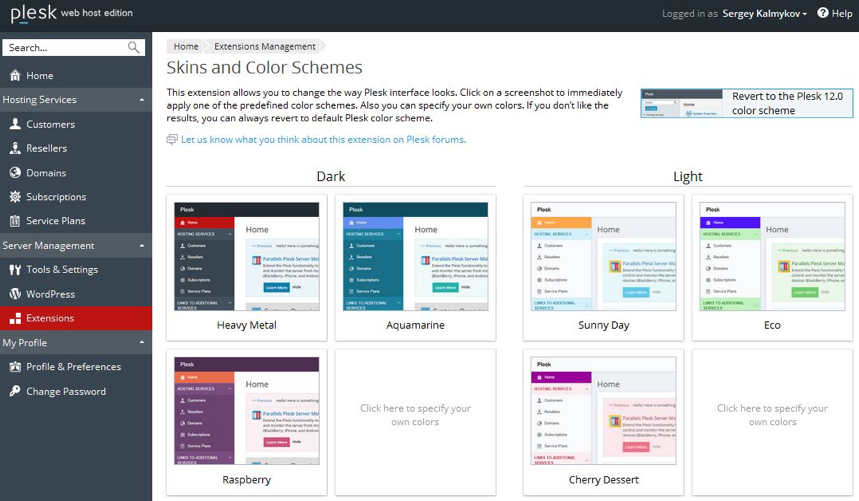Apply the Aquamarine skin thumbnail
859x501 pixels.
point(415,256)
